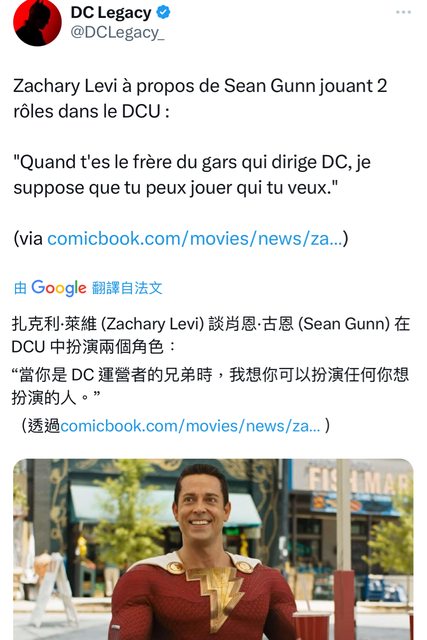
Task: Click the 由 character before Google
Action: [x=20, y=288]
